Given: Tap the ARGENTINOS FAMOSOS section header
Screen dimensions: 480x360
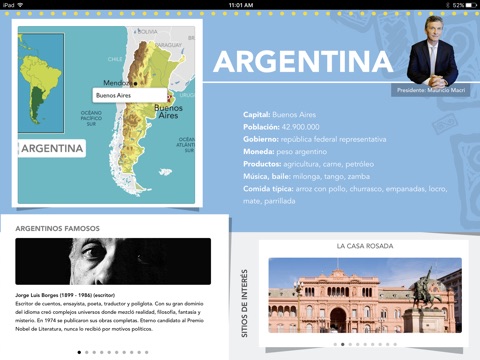Looking at the screenshot, I should click(x=57, y=229).
